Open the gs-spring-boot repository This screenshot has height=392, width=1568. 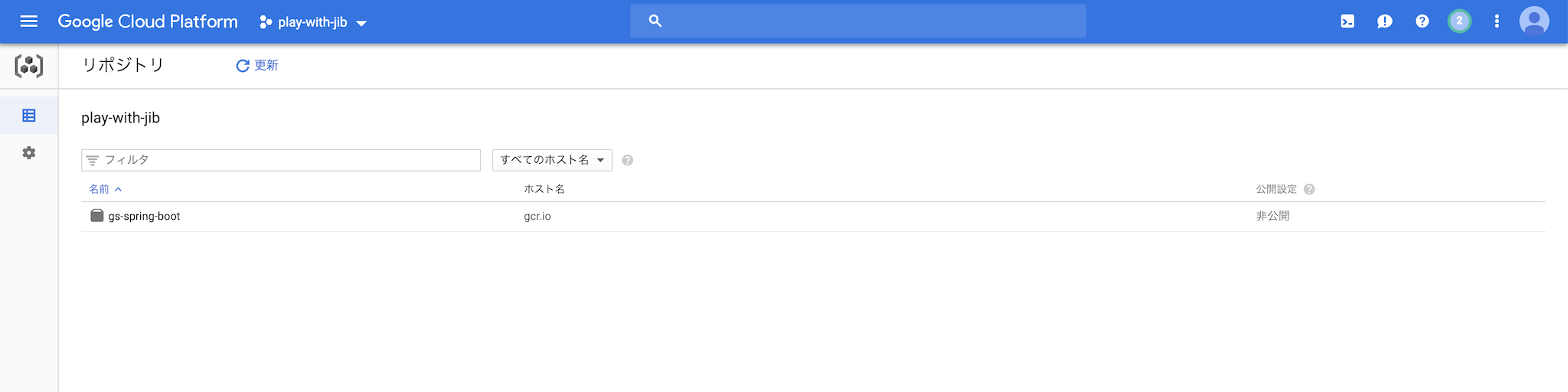click(144, 217)
